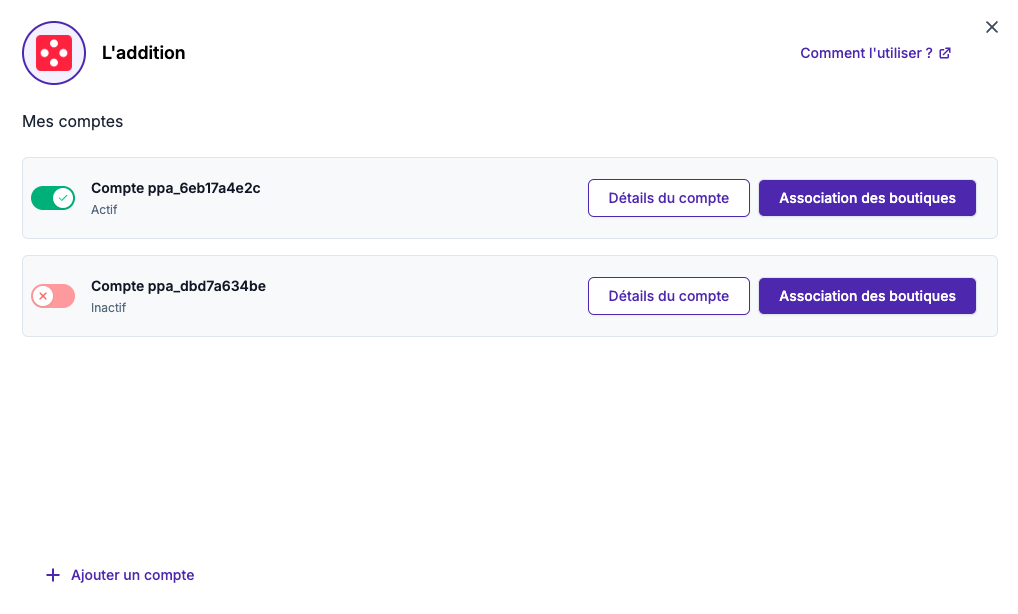
Task: Select the Compte ppa_6eb17a4e2c name label
Action: 175,188
